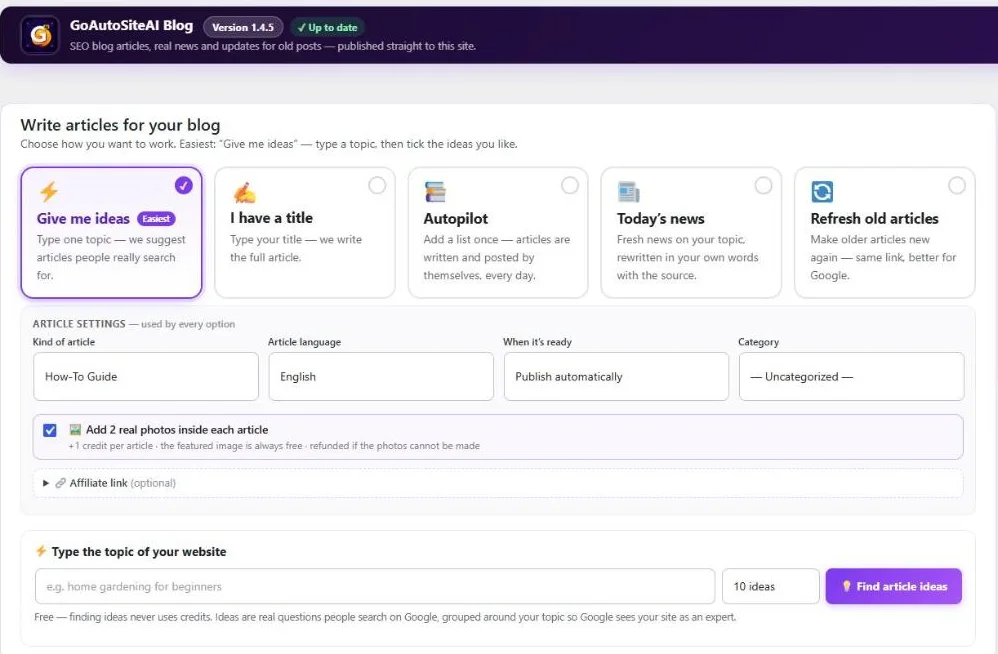The width and height of the screenshot is (998, 654).
Task: Choose the Today's news card title
Action: pyautogui.click(x=661, y=218)
